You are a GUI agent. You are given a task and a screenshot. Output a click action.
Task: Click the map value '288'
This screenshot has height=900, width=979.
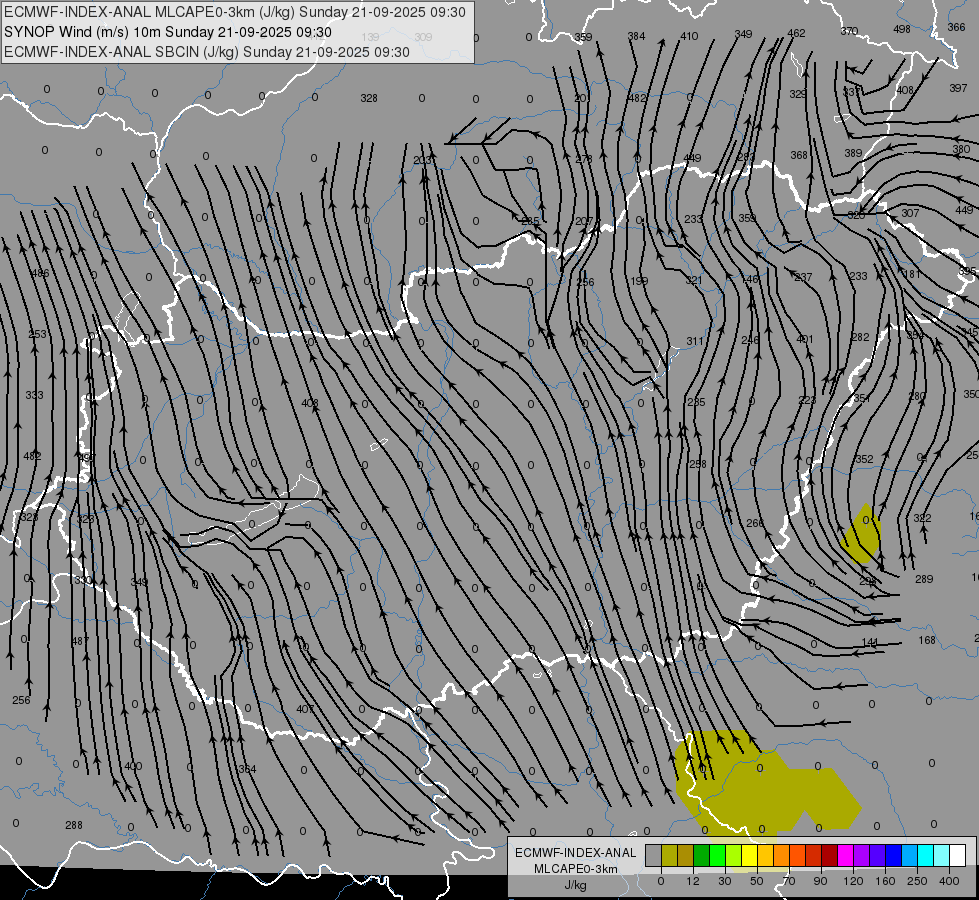click(74, 825)
